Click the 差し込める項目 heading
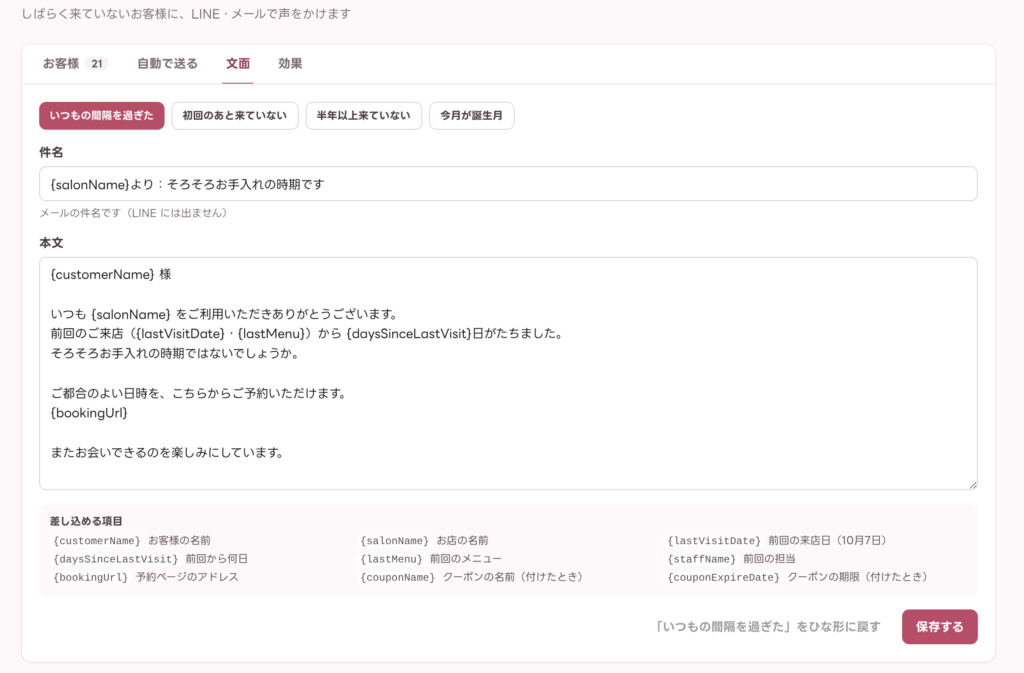 (x=86, y=521)
